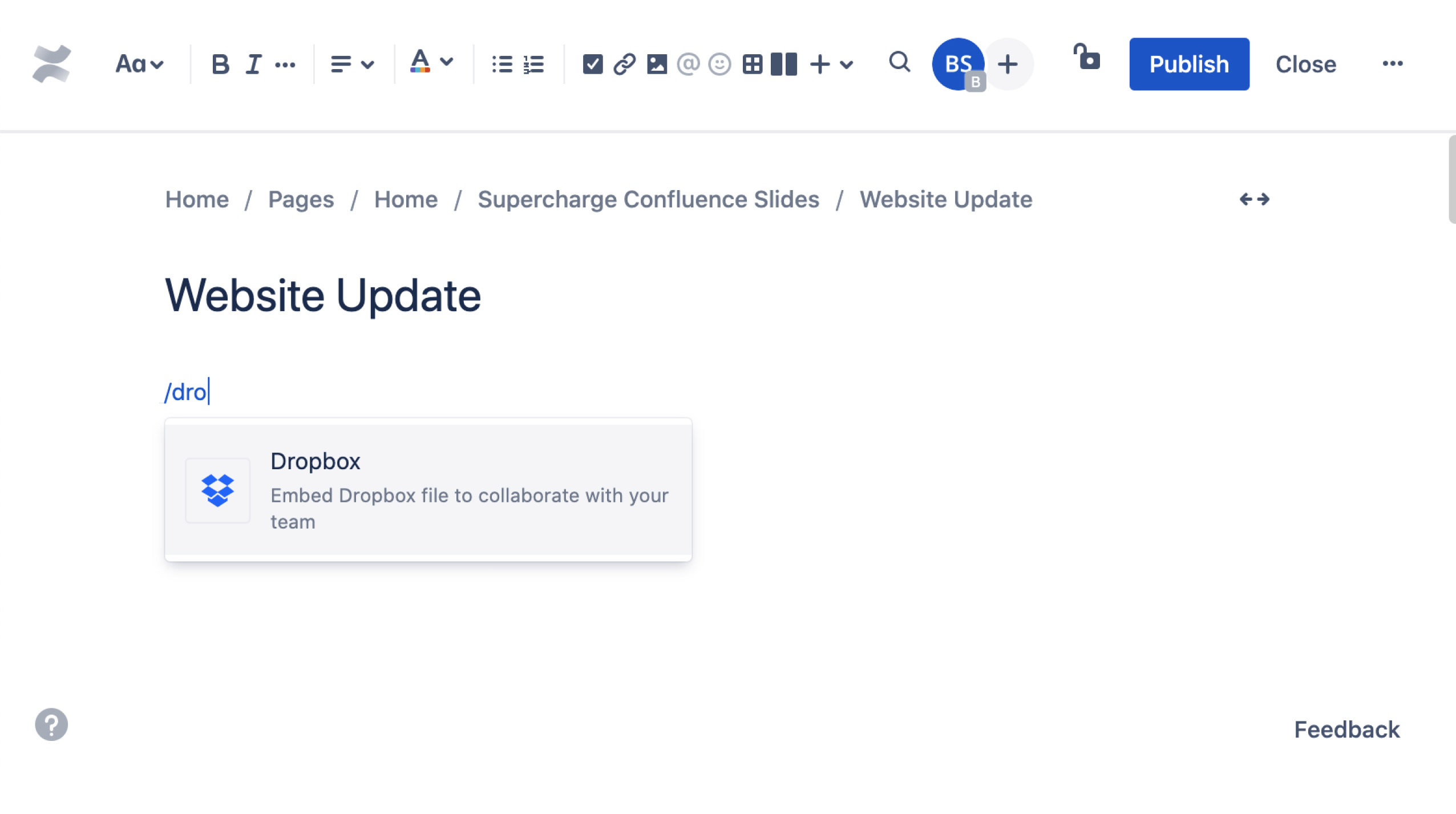Click the Italic formatting icon
Image resolution: width=1456 pixels, height=814 pixels.
point(253,63)
